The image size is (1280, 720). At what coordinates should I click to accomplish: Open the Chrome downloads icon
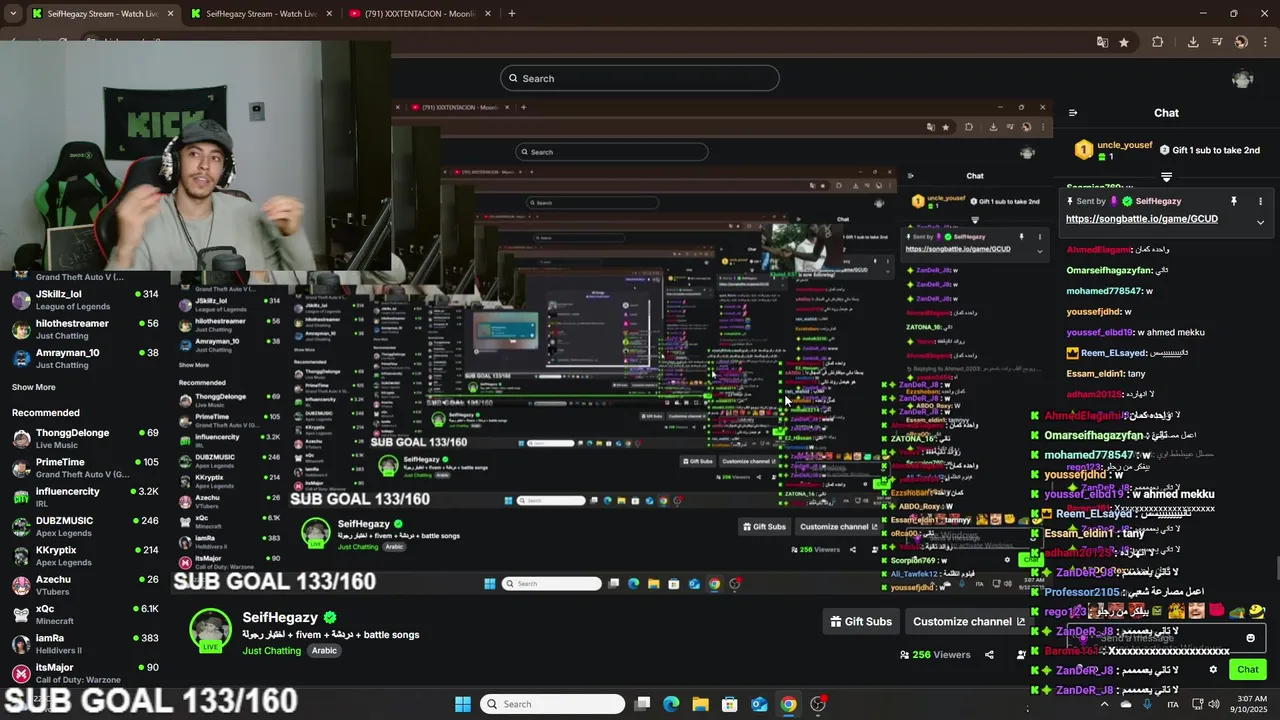(x=1193, y=42)
